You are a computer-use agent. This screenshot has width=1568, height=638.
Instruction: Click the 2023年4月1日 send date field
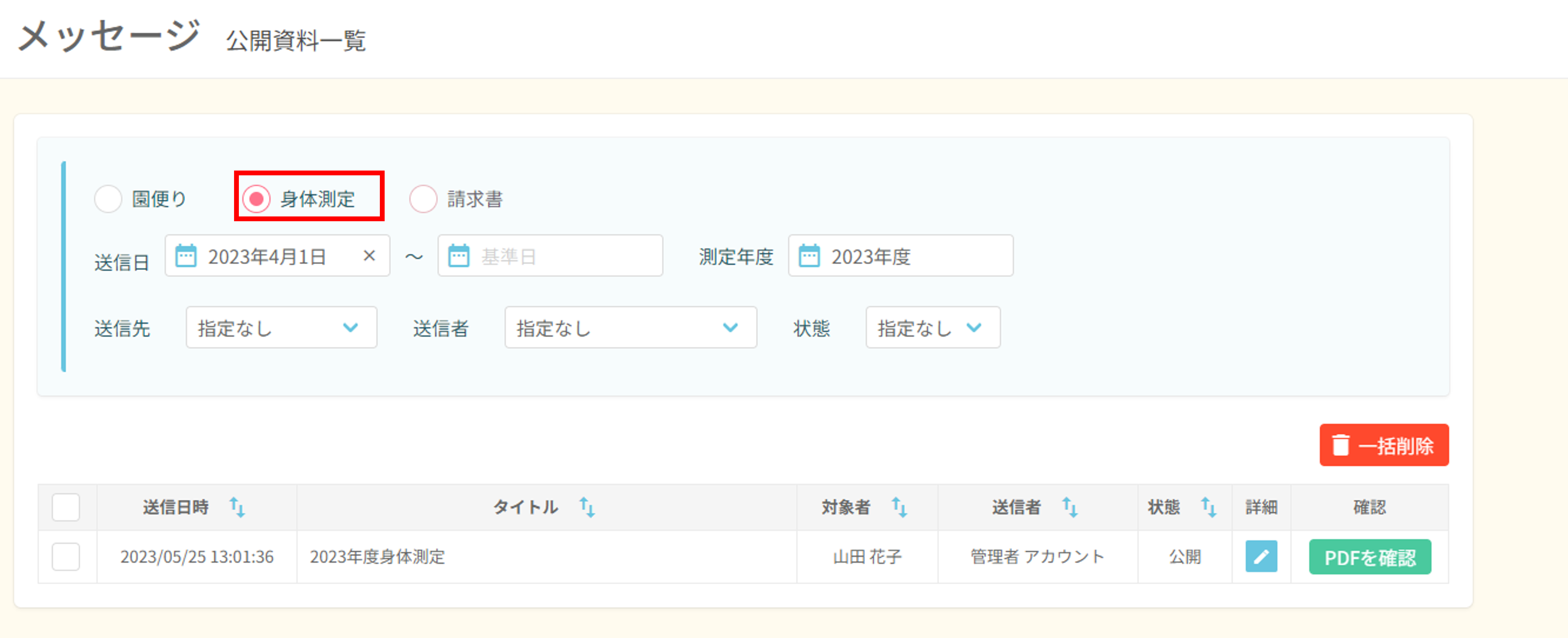tap(278, 256)
